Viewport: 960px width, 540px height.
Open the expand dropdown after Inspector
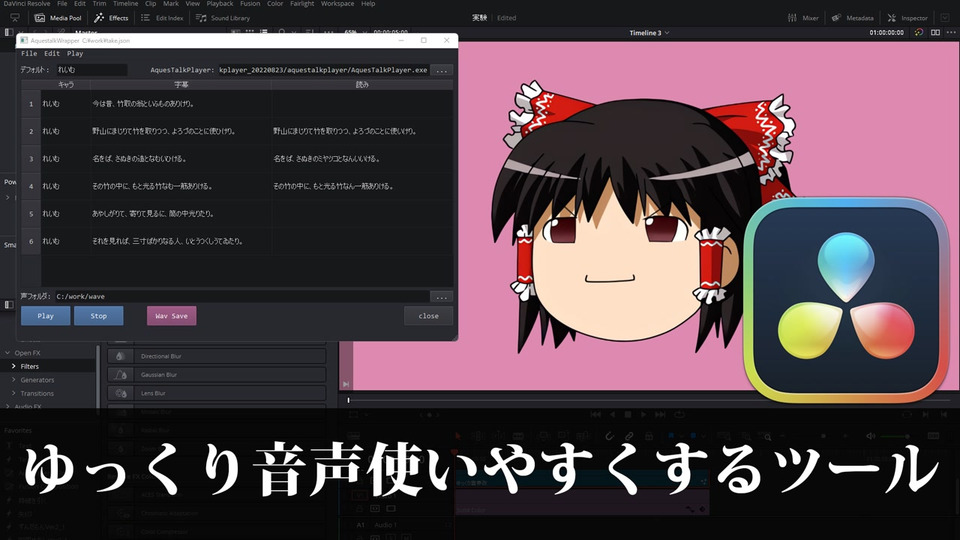[945, 18]
